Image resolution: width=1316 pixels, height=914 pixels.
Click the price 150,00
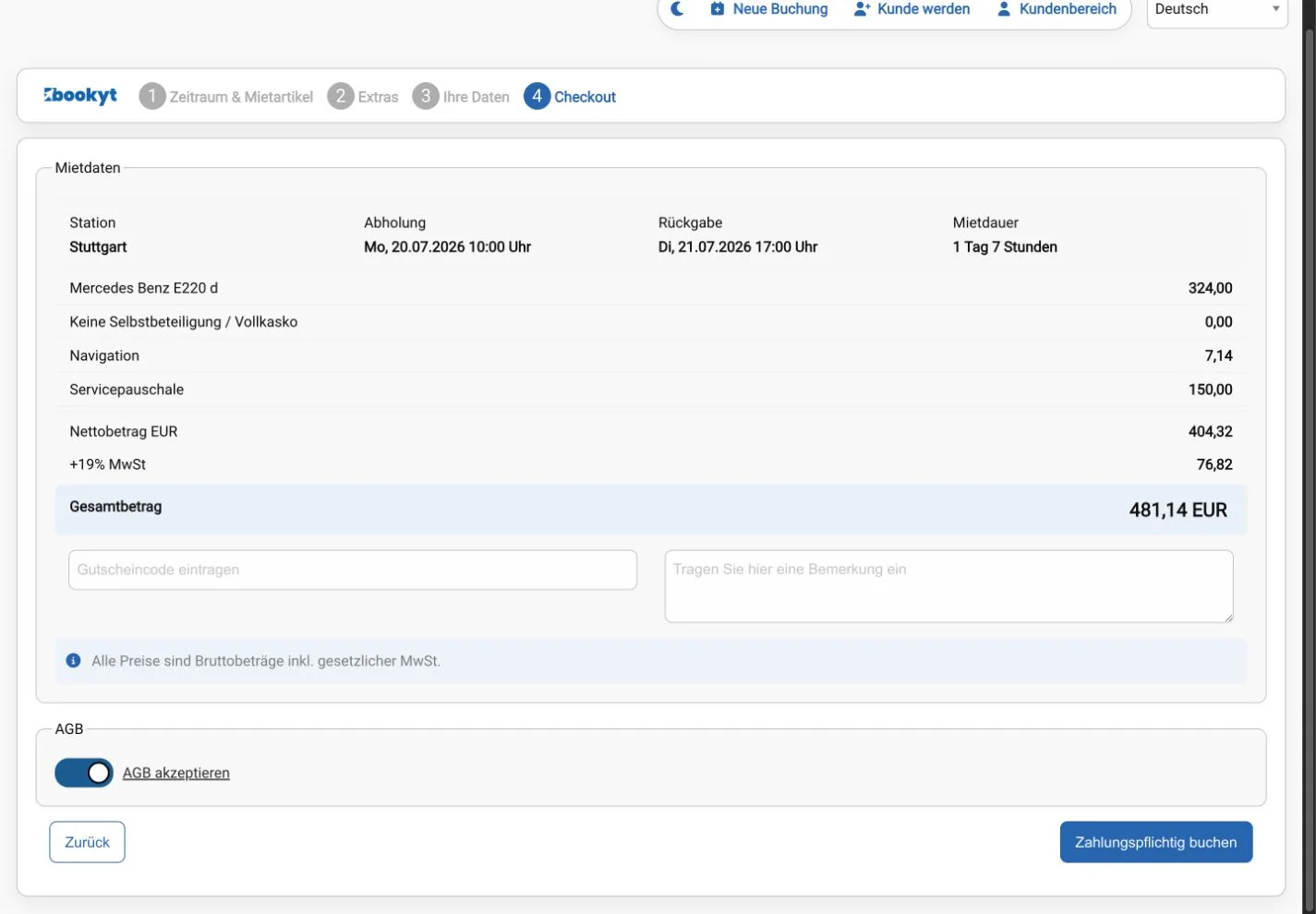pos(1211,390)
